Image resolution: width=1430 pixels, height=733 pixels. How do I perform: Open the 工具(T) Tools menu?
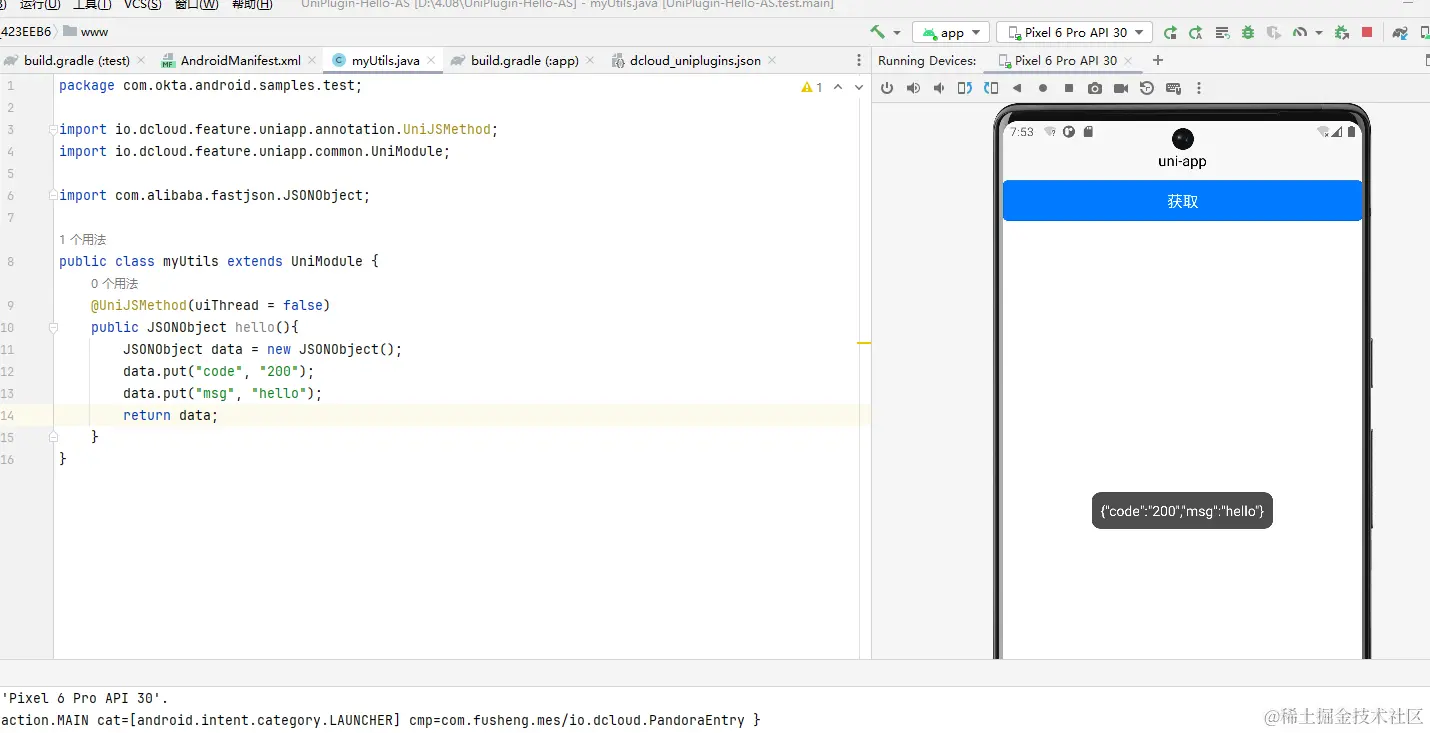pyautogui.click(x=92, y=5)
